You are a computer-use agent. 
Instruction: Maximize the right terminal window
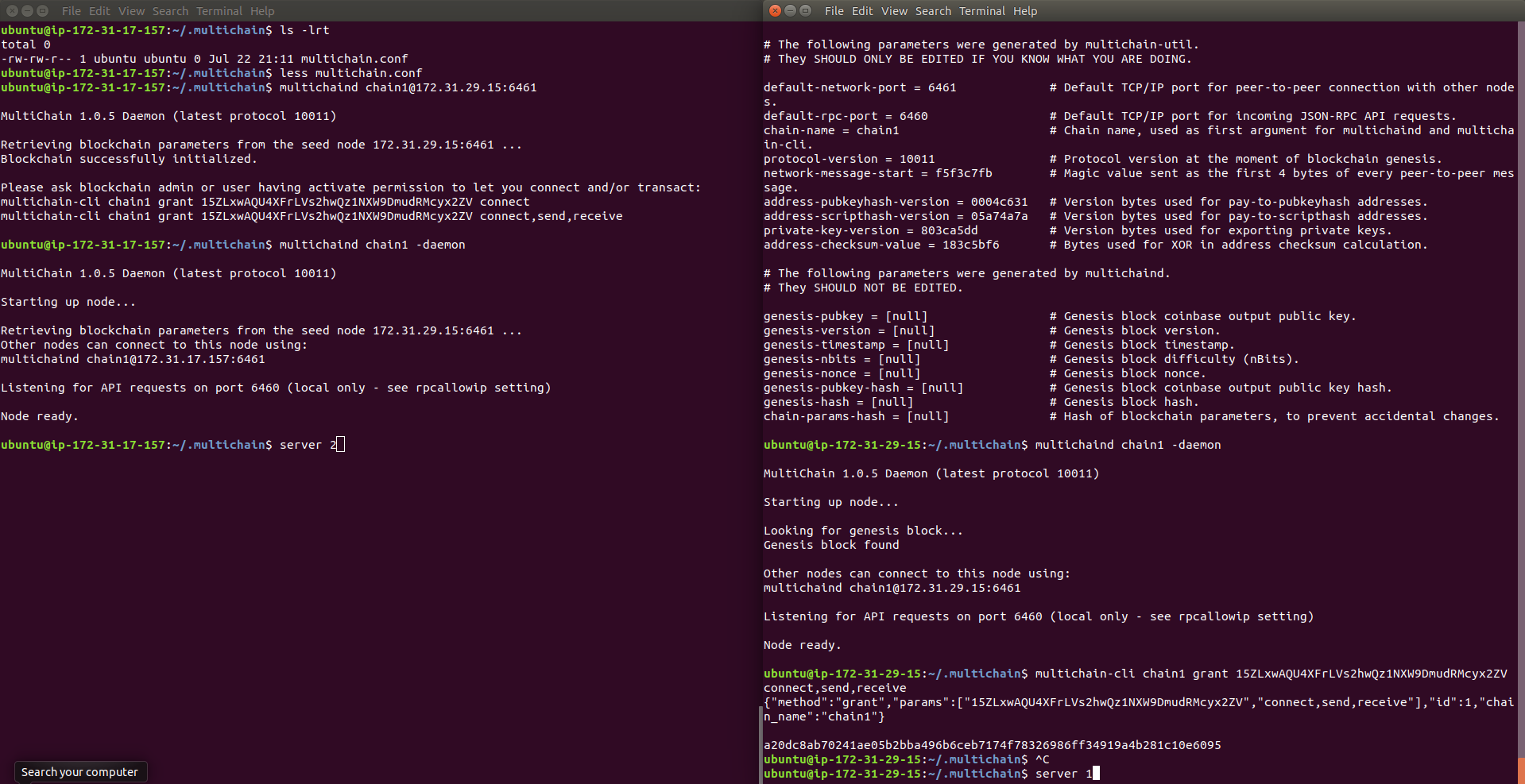tap(805, 10)
